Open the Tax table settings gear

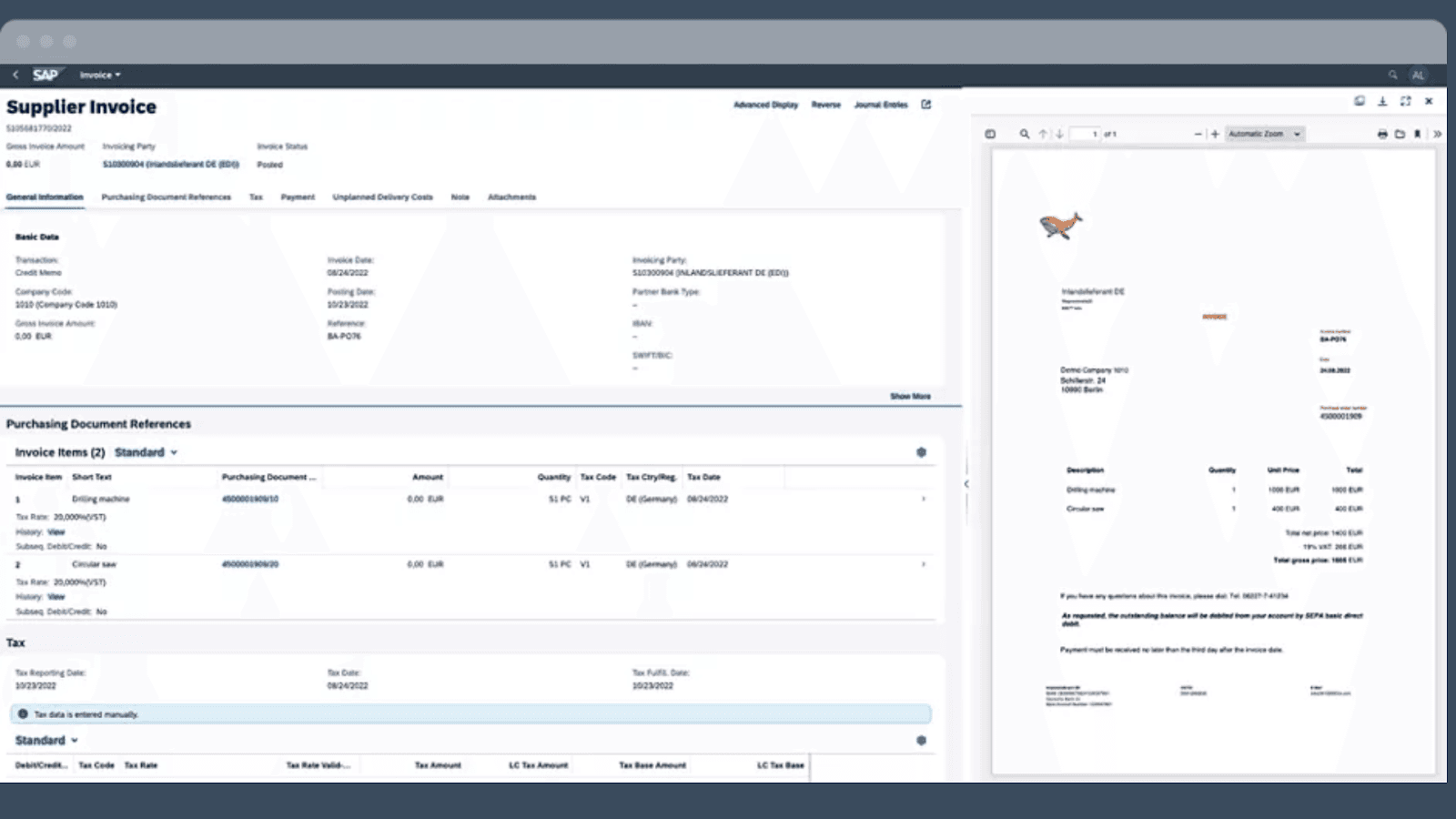(921, 741)
